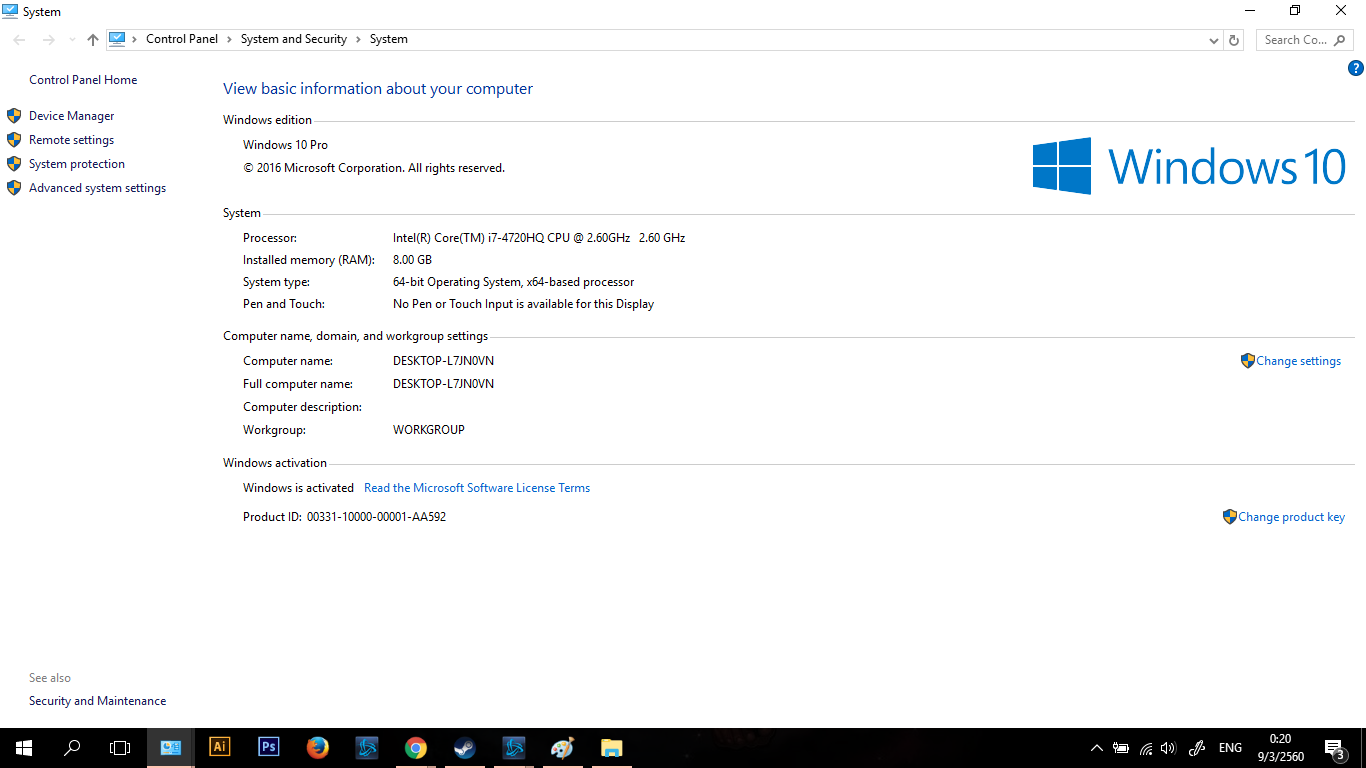Click the DESKTOP-L7JN0VN value beside Computer name
The image size is (1366, 768).
click(443, 361)
